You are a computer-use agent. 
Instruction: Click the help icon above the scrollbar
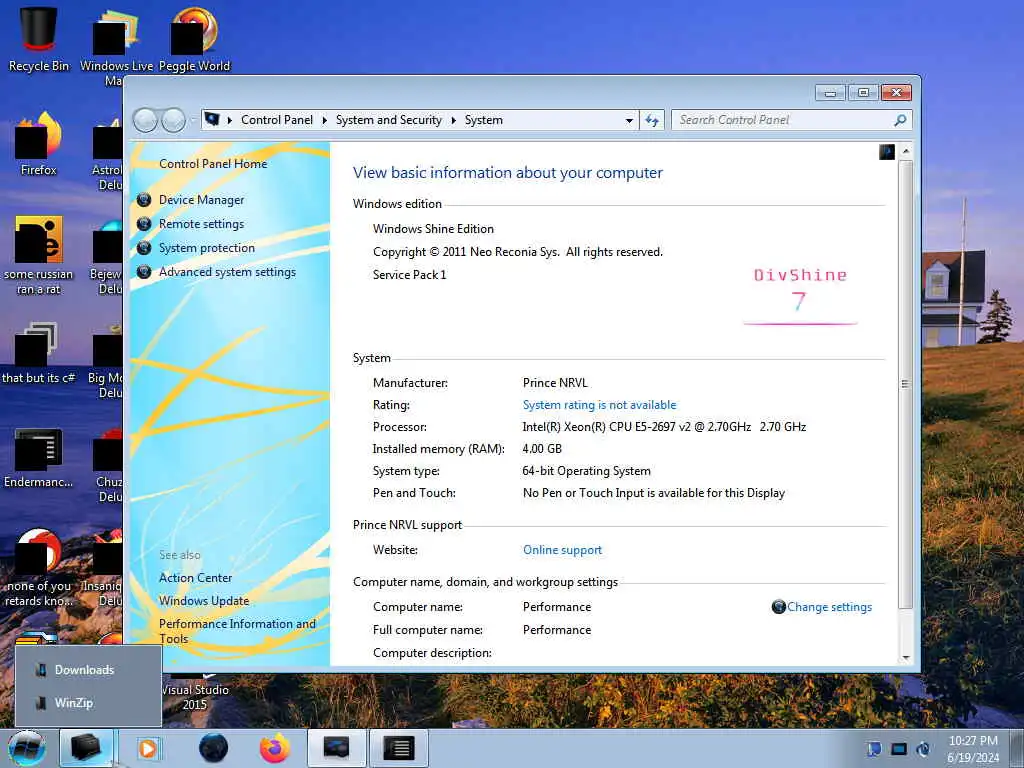coord(887,152)
